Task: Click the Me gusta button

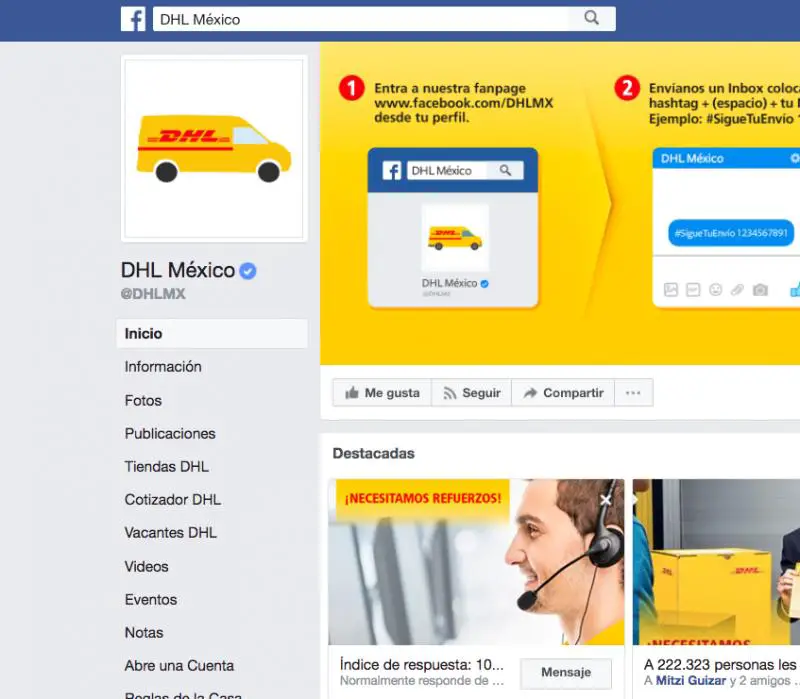Action: click(x=382, y=393)
